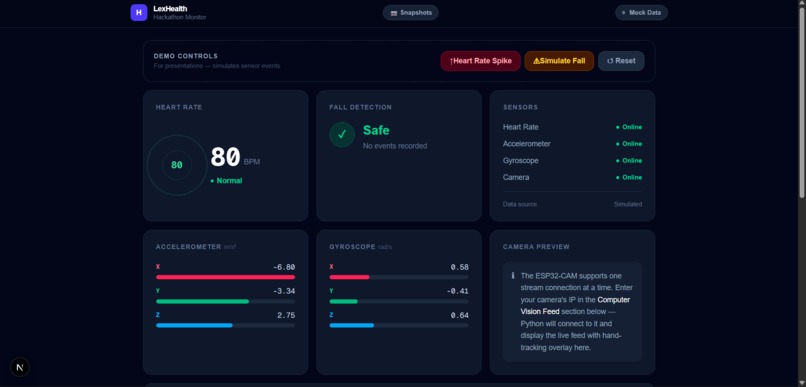Click gyroscope Z value 0.64

click(x=460, y=316)
